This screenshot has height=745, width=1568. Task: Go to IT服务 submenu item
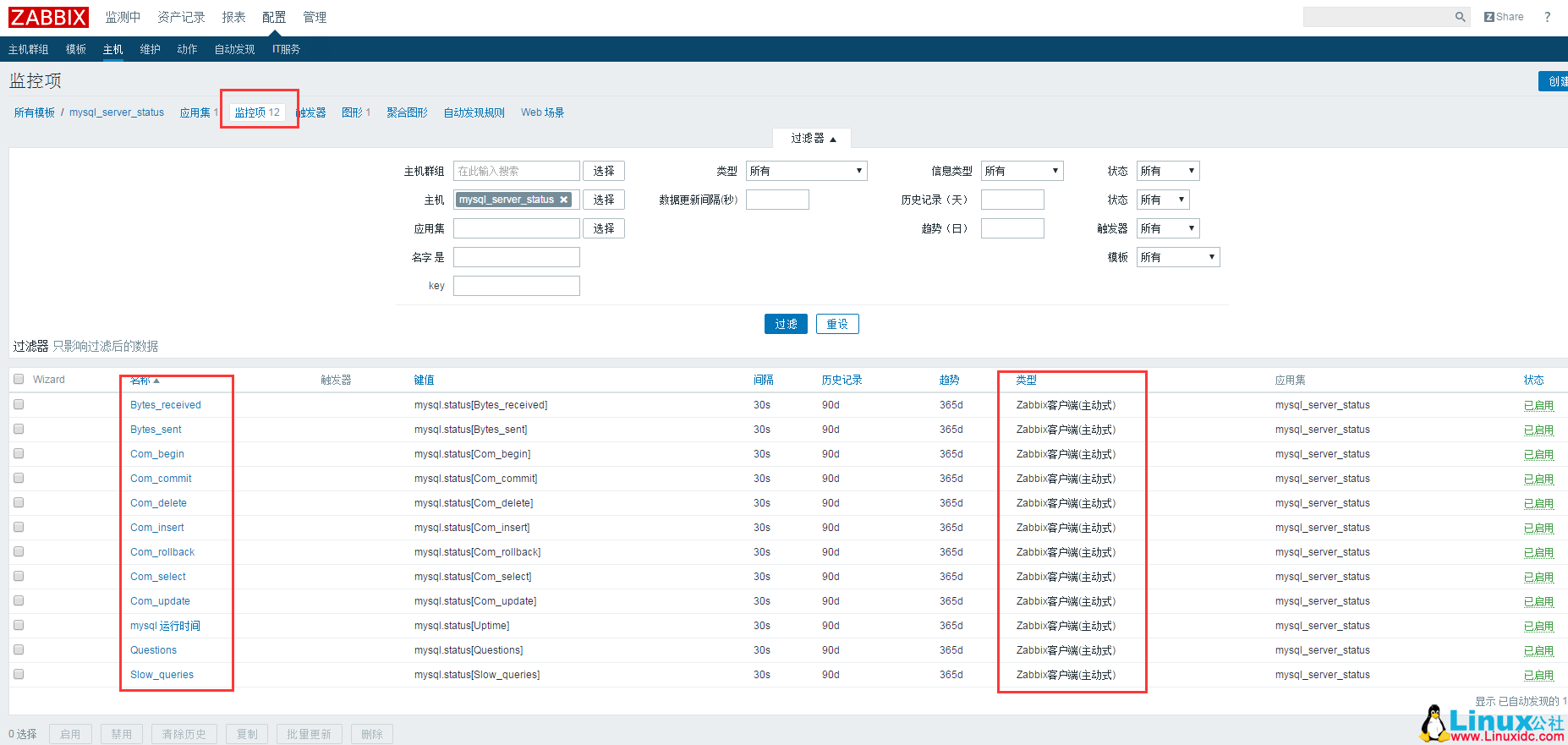[x=286, y=49]
